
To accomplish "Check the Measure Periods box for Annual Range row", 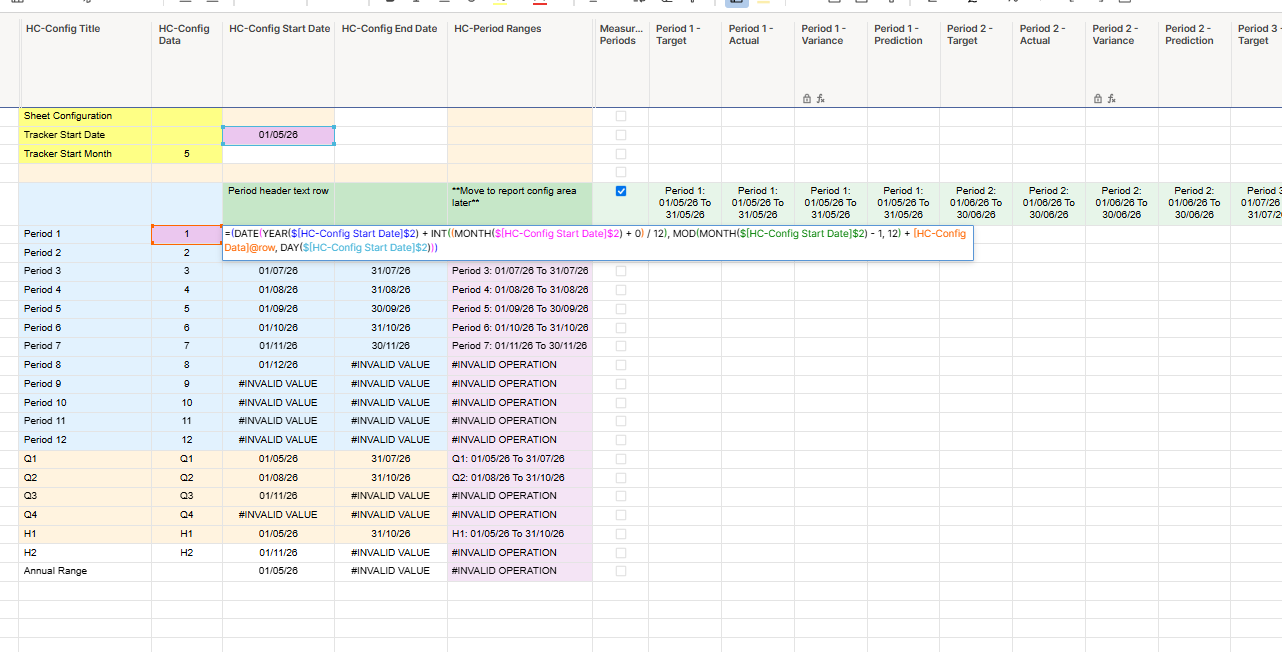I will click(621, 571).
